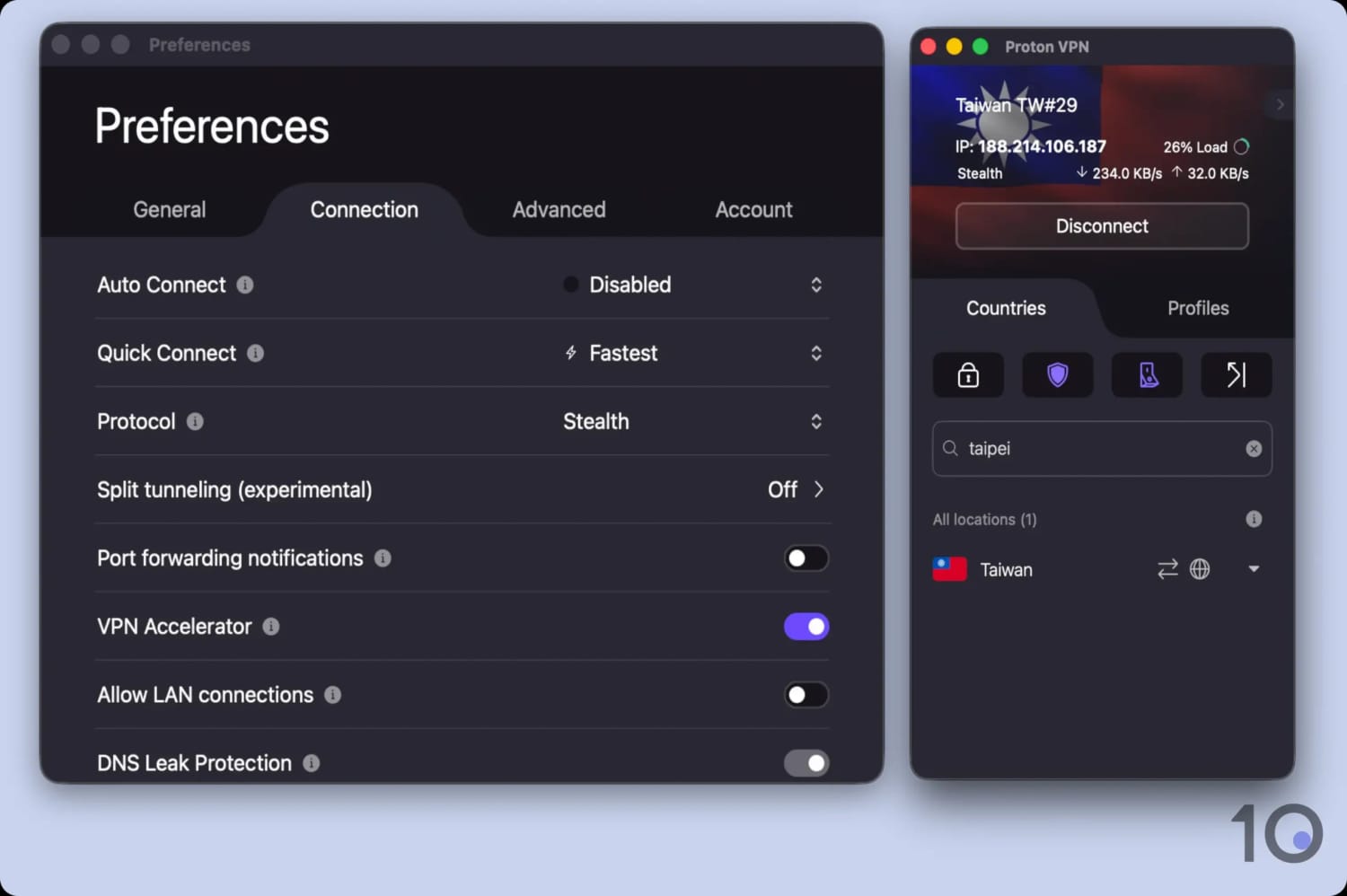Show Quick Connect info icon

(x=255, y=353)
